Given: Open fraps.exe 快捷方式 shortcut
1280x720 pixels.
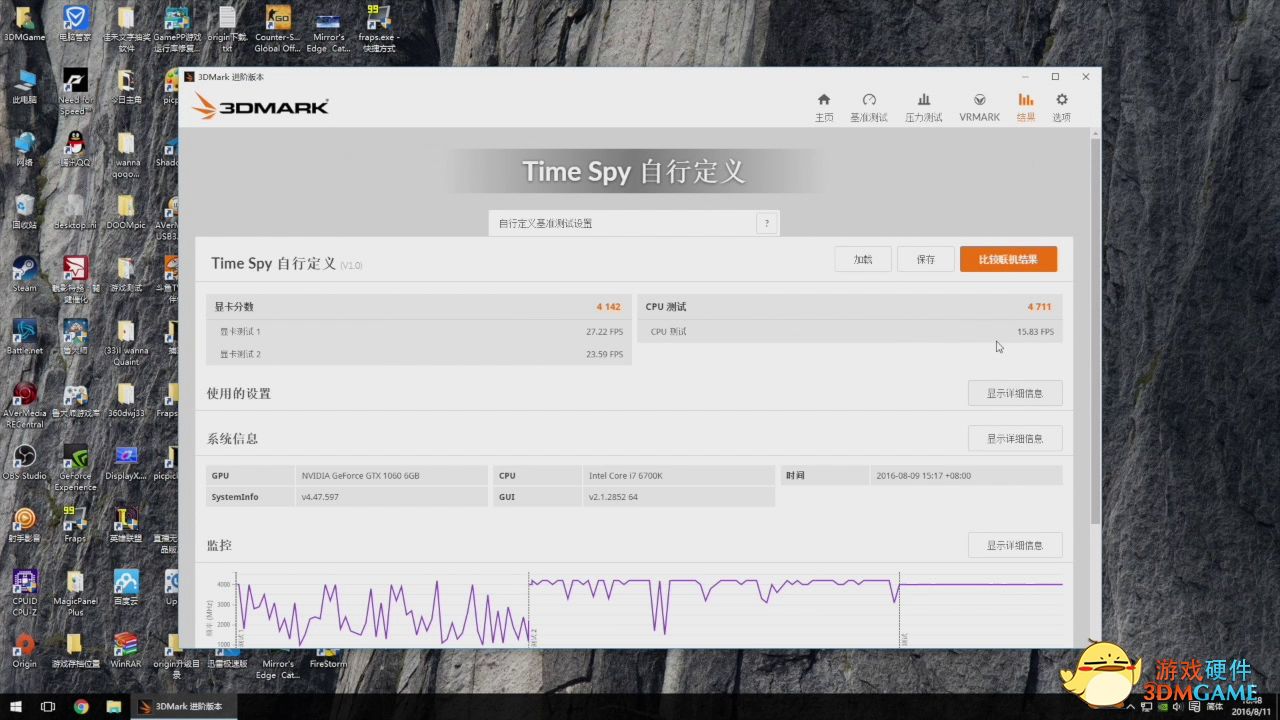Looking at the screenshot, I should point(378,30).
